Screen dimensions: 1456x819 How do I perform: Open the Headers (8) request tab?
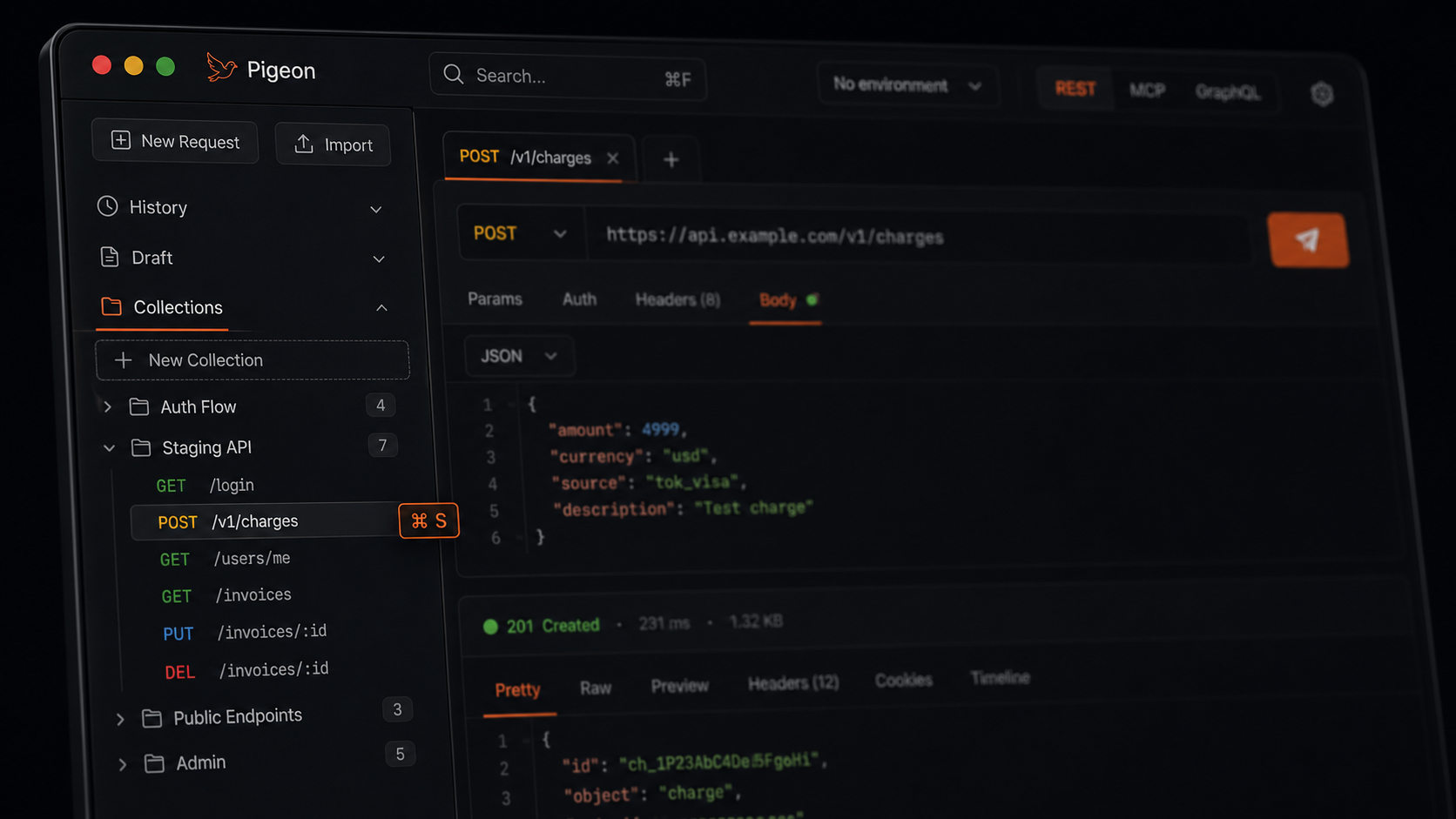(677, 300)
